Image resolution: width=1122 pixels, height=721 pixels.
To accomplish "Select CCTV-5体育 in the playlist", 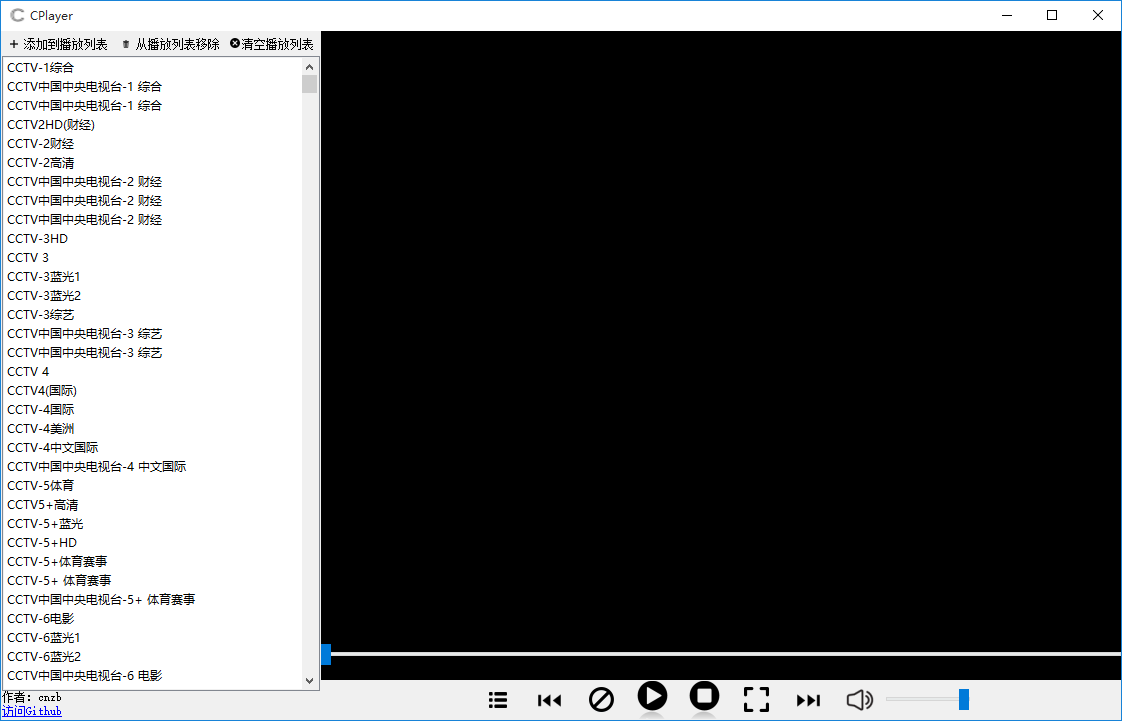I will (41, 485).
